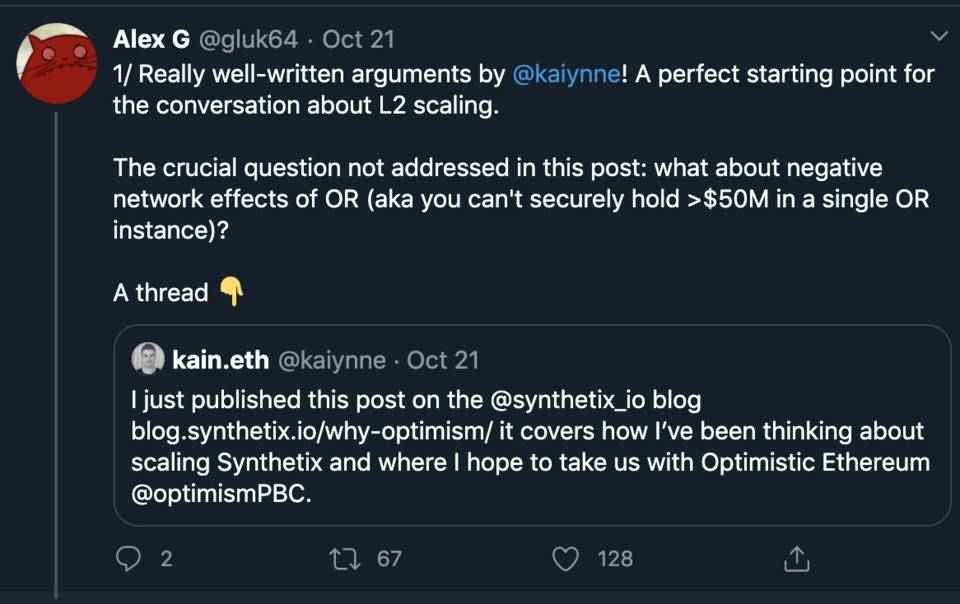Screen dimensions: 960x604
Task: Click the 128 likes count
Action: coord(615,558)
